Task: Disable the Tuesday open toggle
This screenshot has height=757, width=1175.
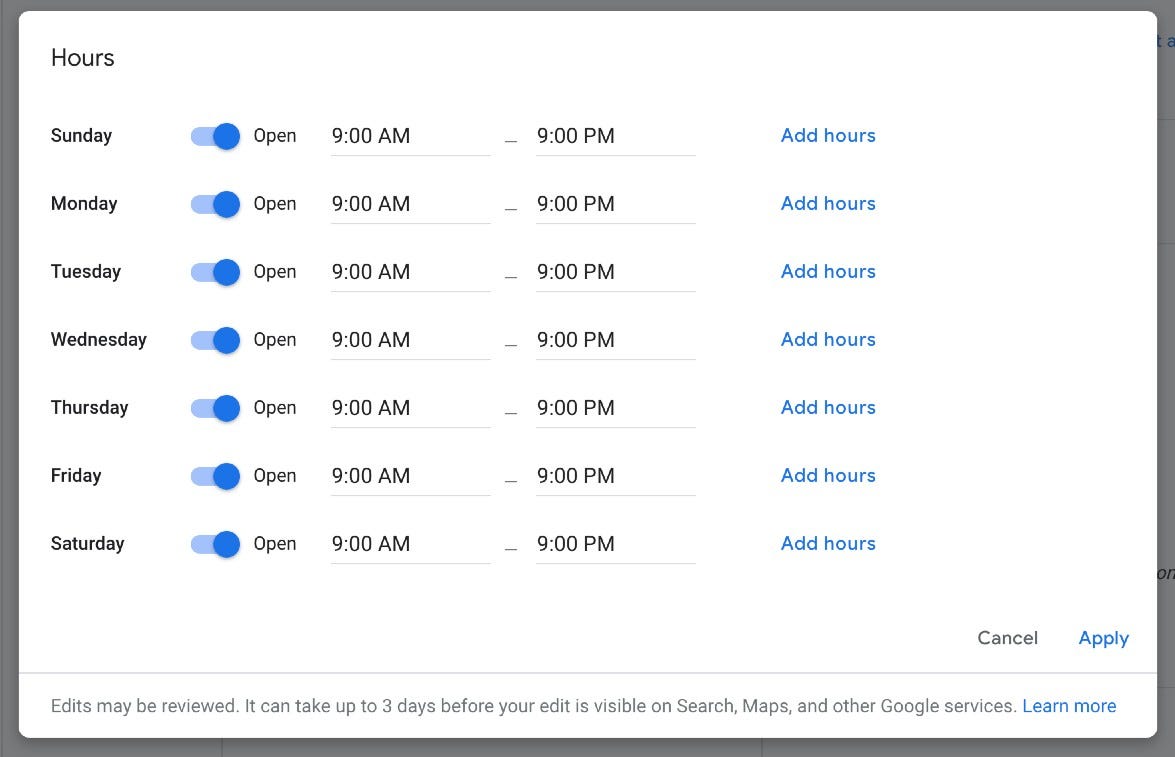Action: 216,272
